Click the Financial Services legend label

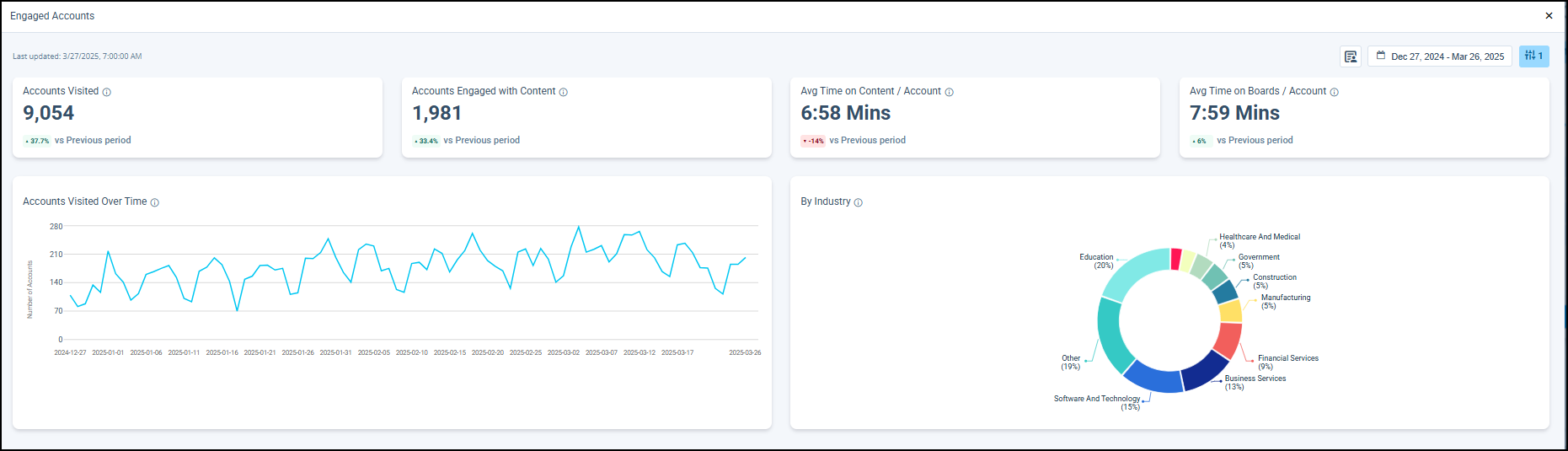click(x=1287, y=358)
